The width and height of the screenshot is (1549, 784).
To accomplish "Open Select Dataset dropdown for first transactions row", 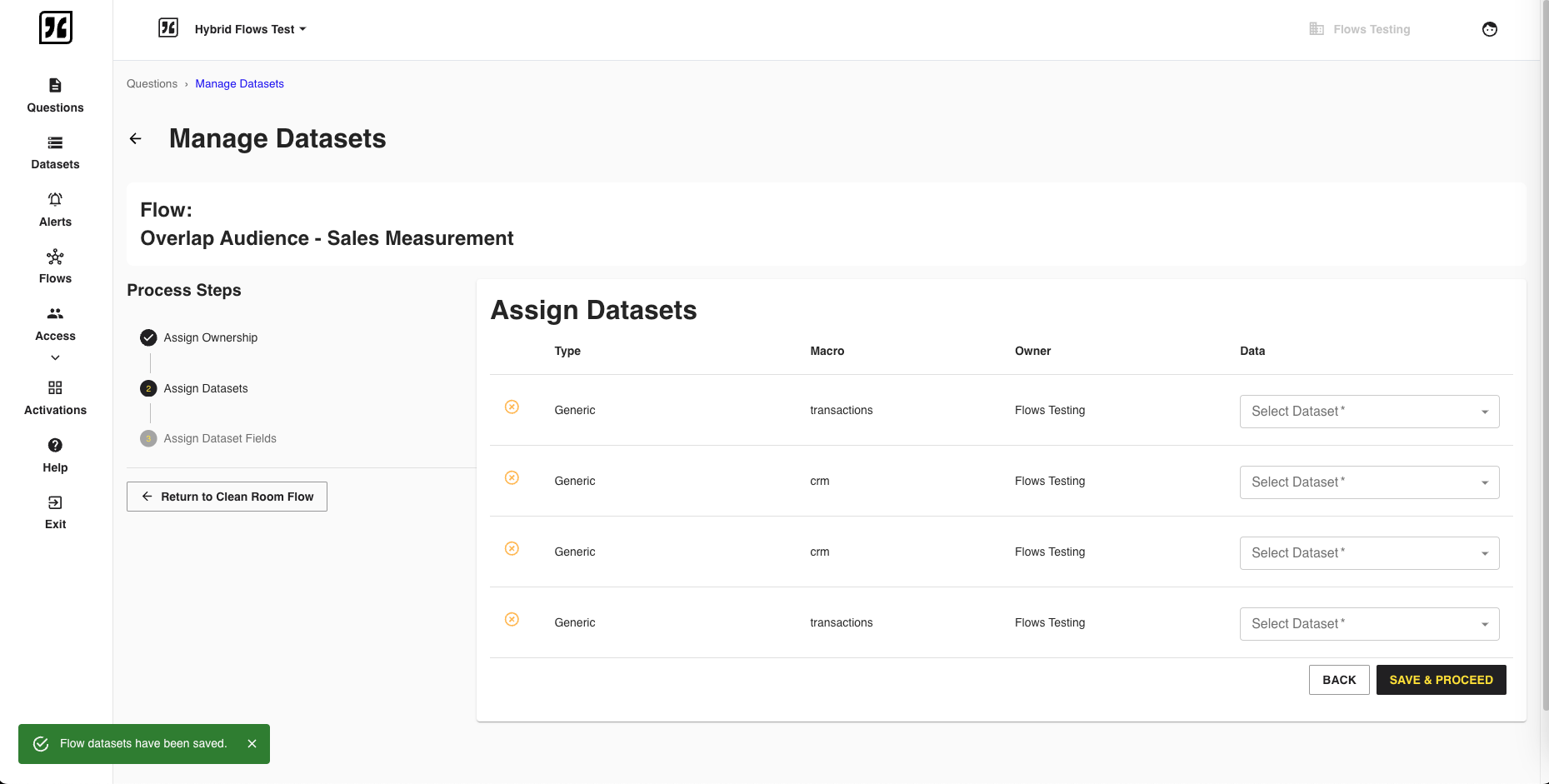I will pos(1369,412).
